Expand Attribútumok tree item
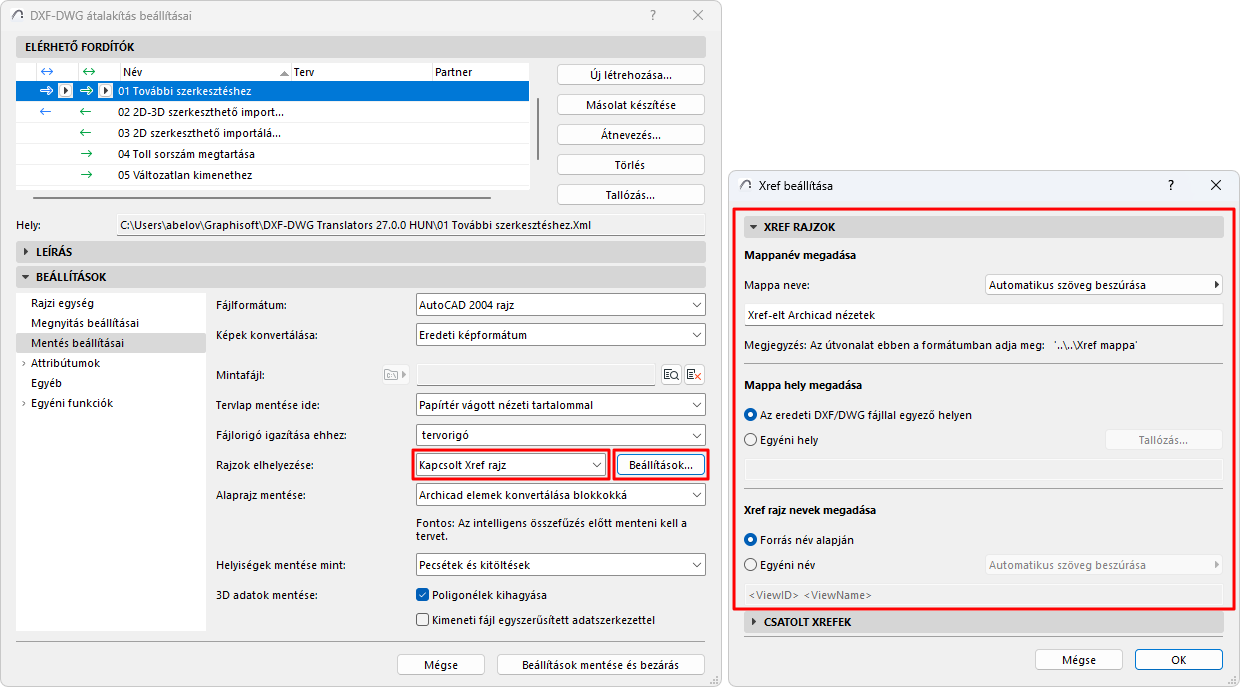Viewport: 1240px width, 687px height. [23, 363]
